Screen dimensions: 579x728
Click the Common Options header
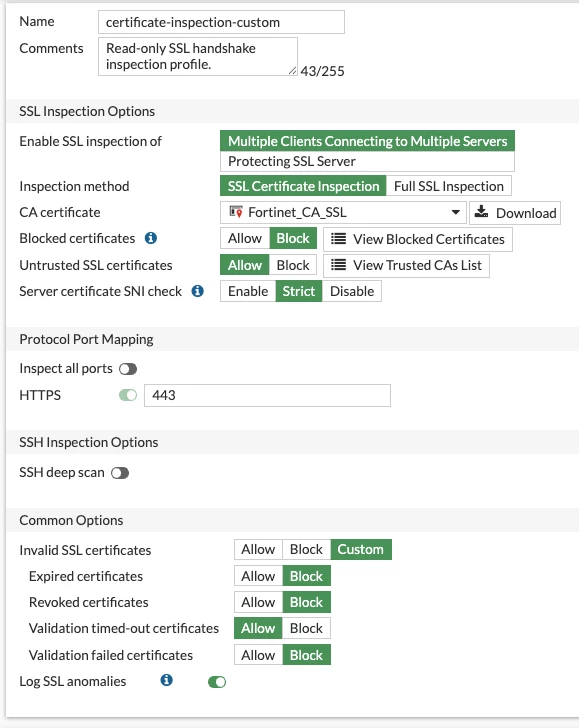pos(71,520)
